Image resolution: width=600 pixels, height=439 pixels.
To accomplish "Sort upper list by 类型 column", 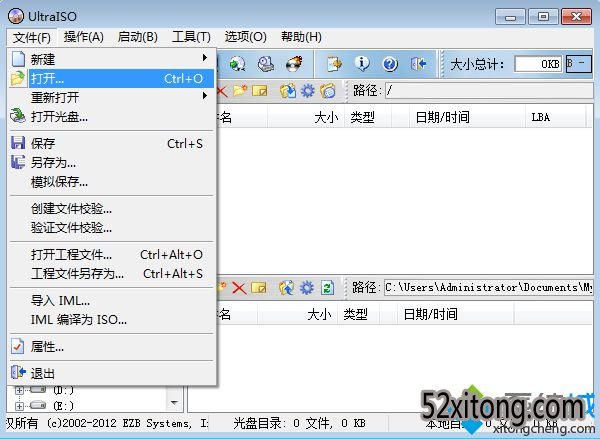I will [x=368, y=117].
